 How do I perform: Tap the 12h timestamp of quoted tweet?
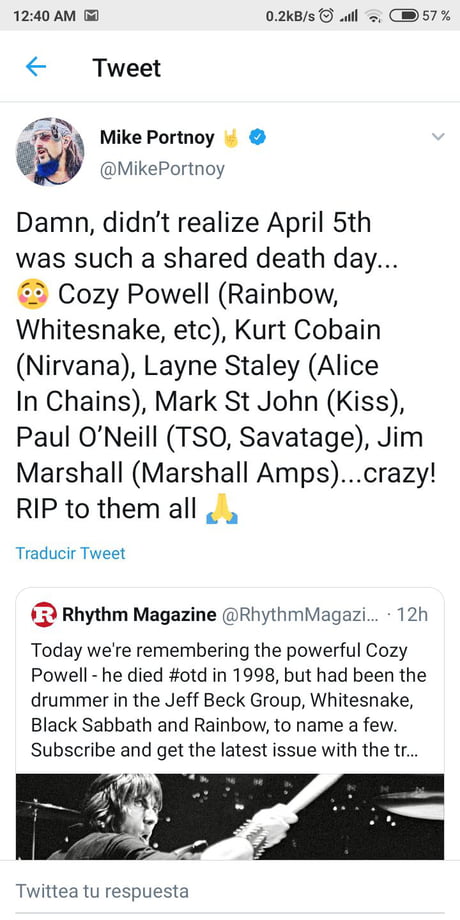tap(412, 614)
